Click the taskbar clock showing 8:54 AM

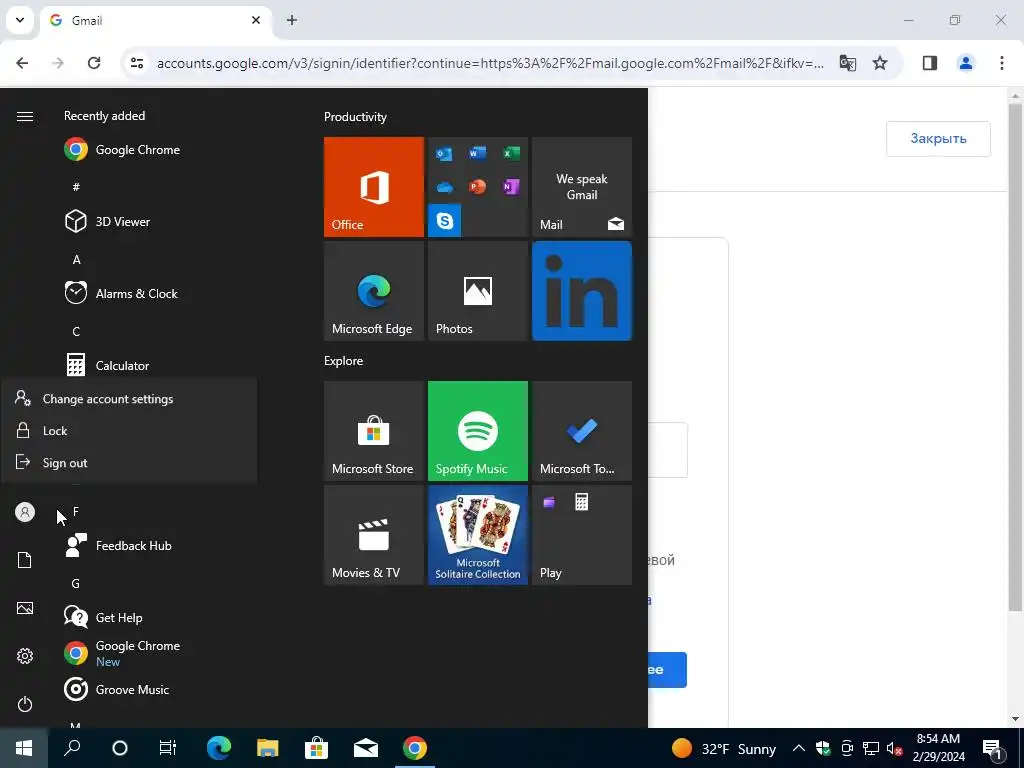click(938, 748)
